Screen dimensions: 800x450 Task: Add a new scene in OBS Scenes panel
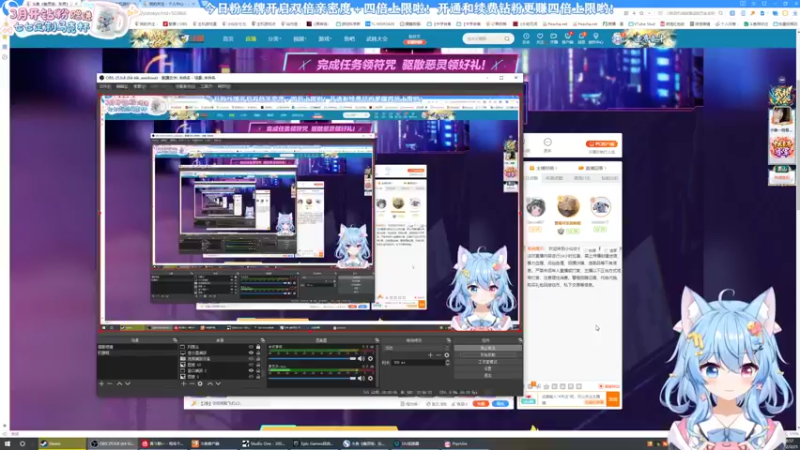[x=102, y=384]
